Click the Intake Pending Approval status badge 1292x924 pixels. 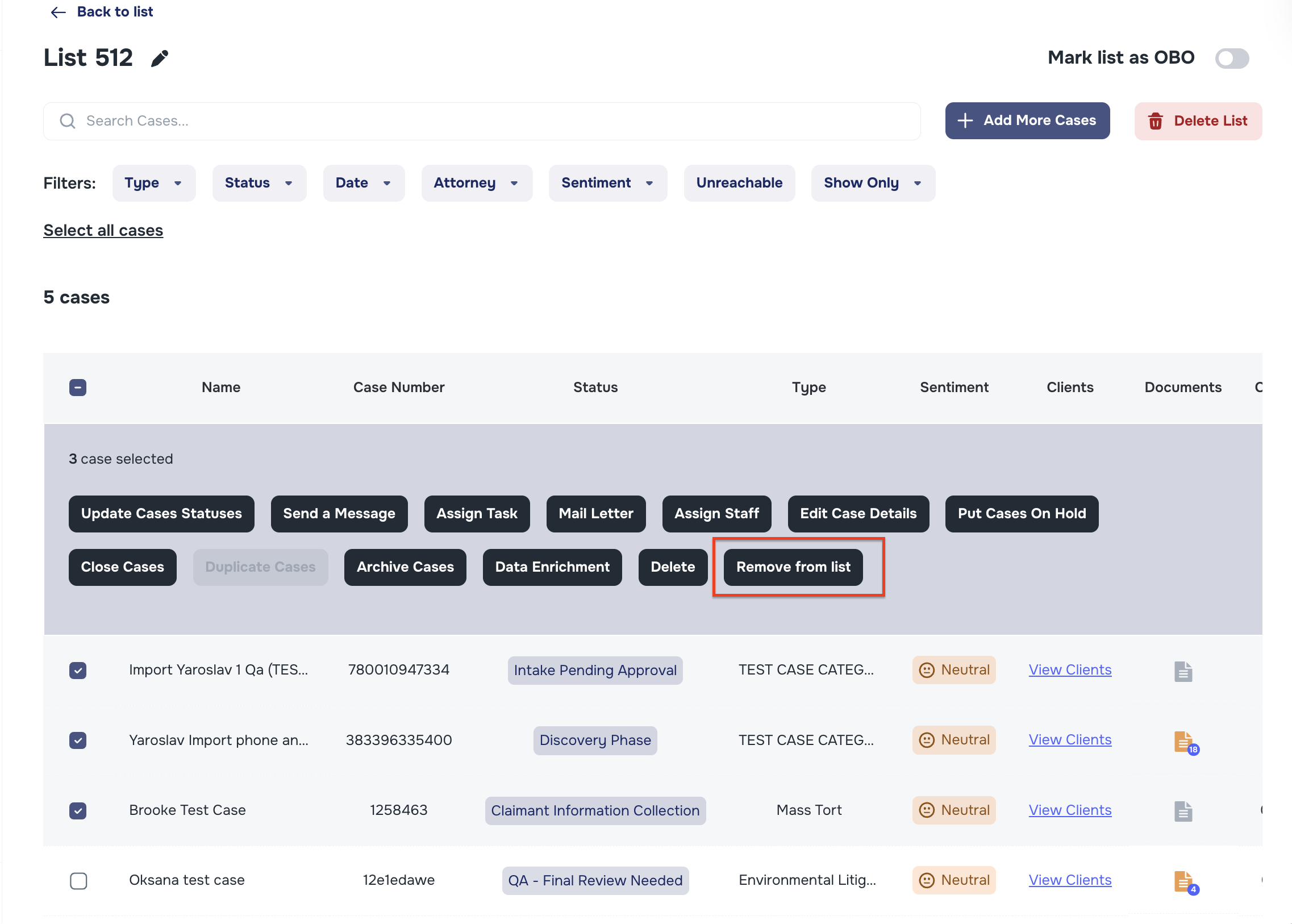pos(595,670)
